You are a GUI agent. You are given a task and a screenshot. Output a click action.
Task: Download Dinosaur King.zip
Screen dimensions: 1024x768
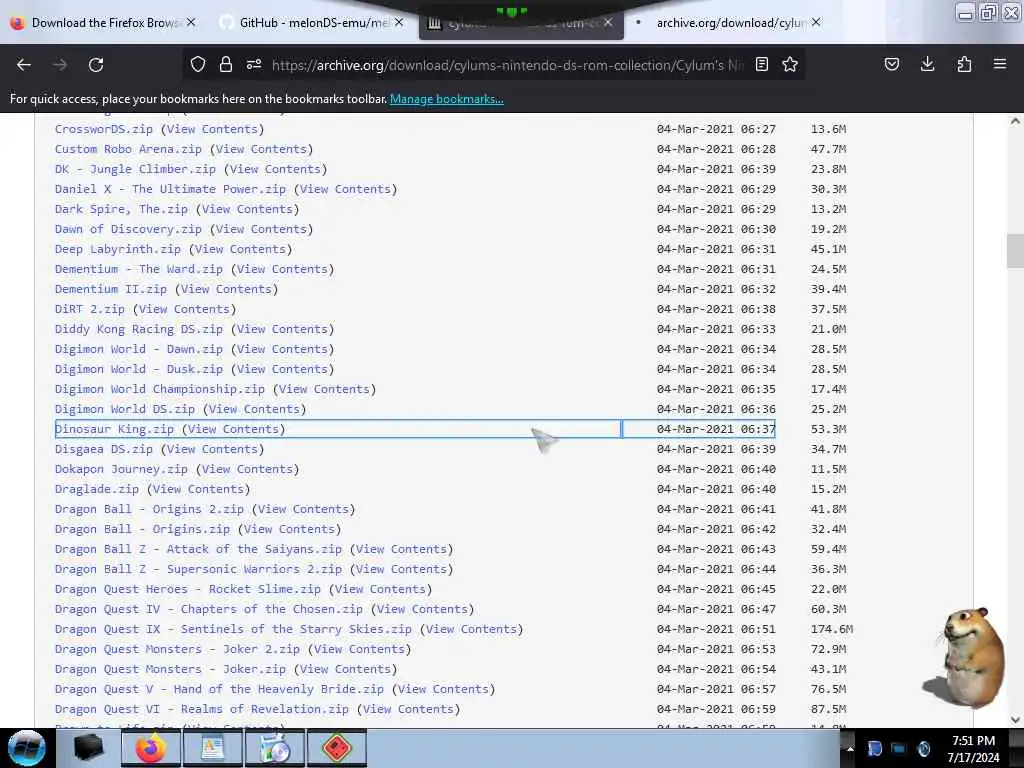pyautogui.click(x=114, y=429)
